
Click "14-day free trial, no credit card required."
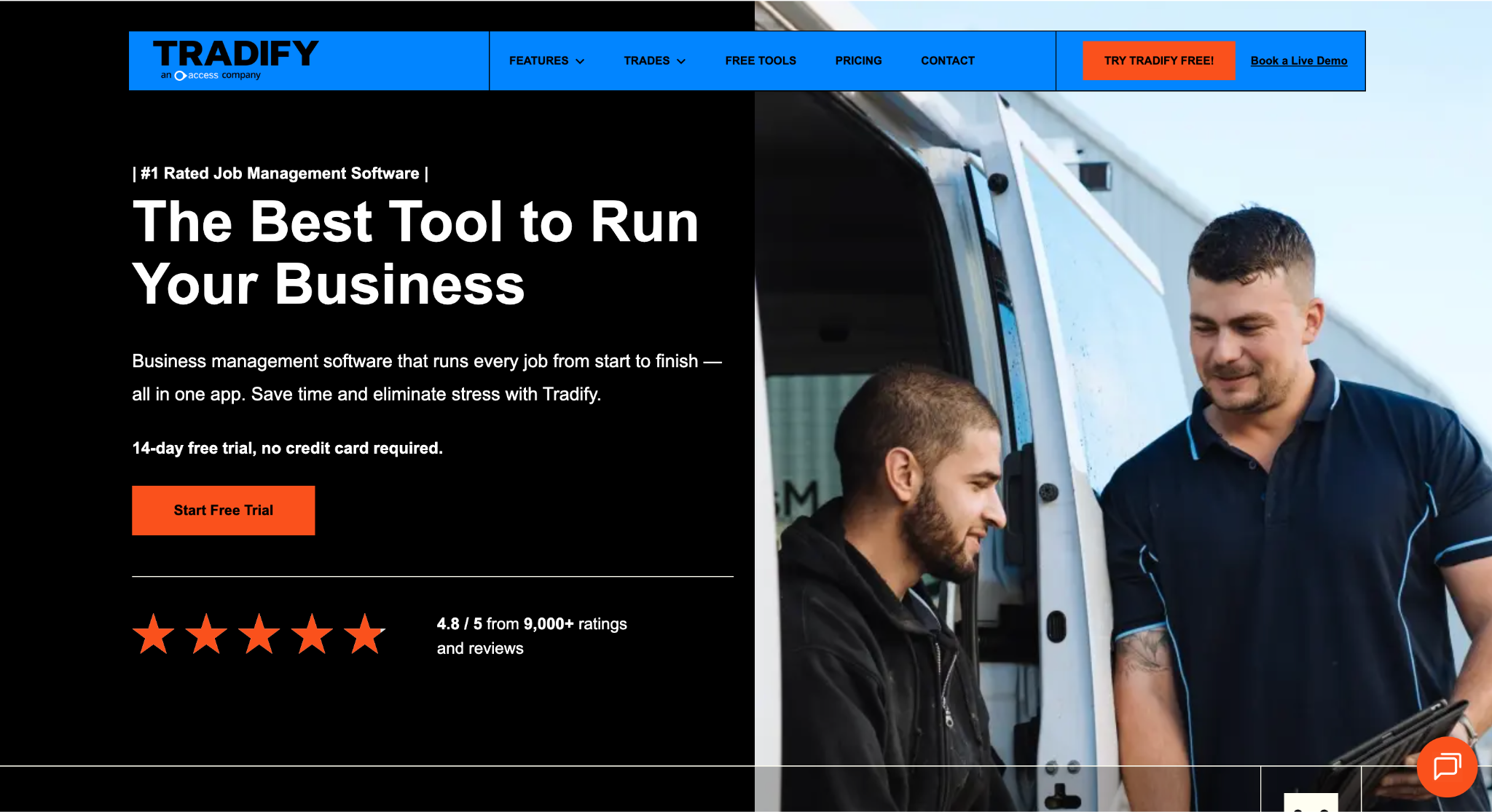click(287, 448)
